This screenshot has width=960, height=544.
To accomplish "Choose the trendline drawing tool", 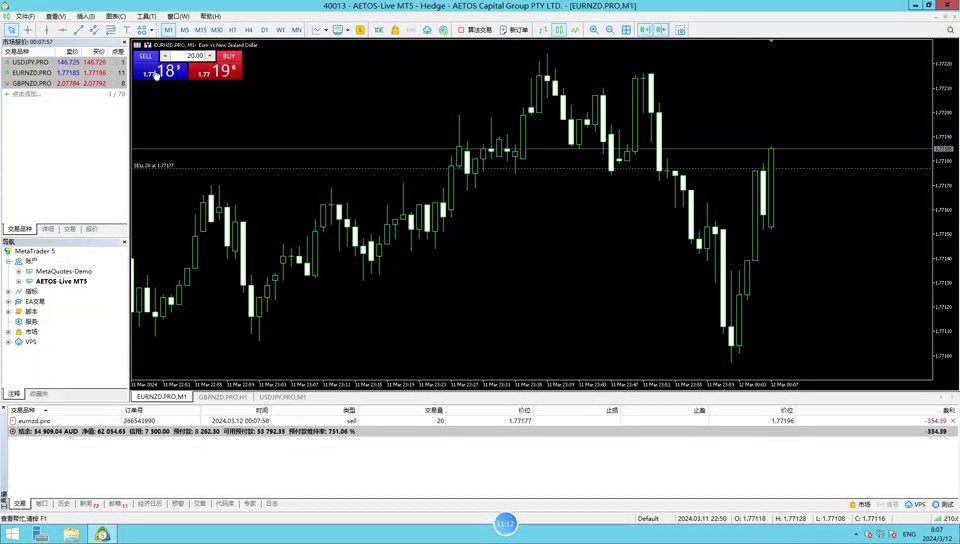I will (x=78, y=30).
